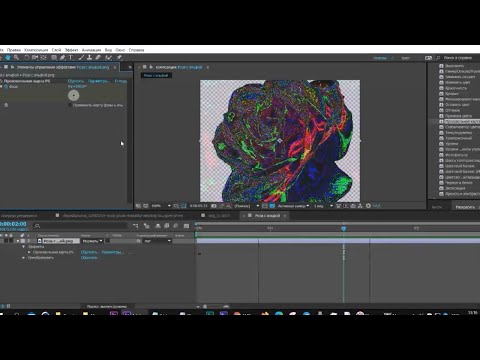
Task: Click the current time 0:00:02:00 in timeline
Action: (x=13, y=224)
